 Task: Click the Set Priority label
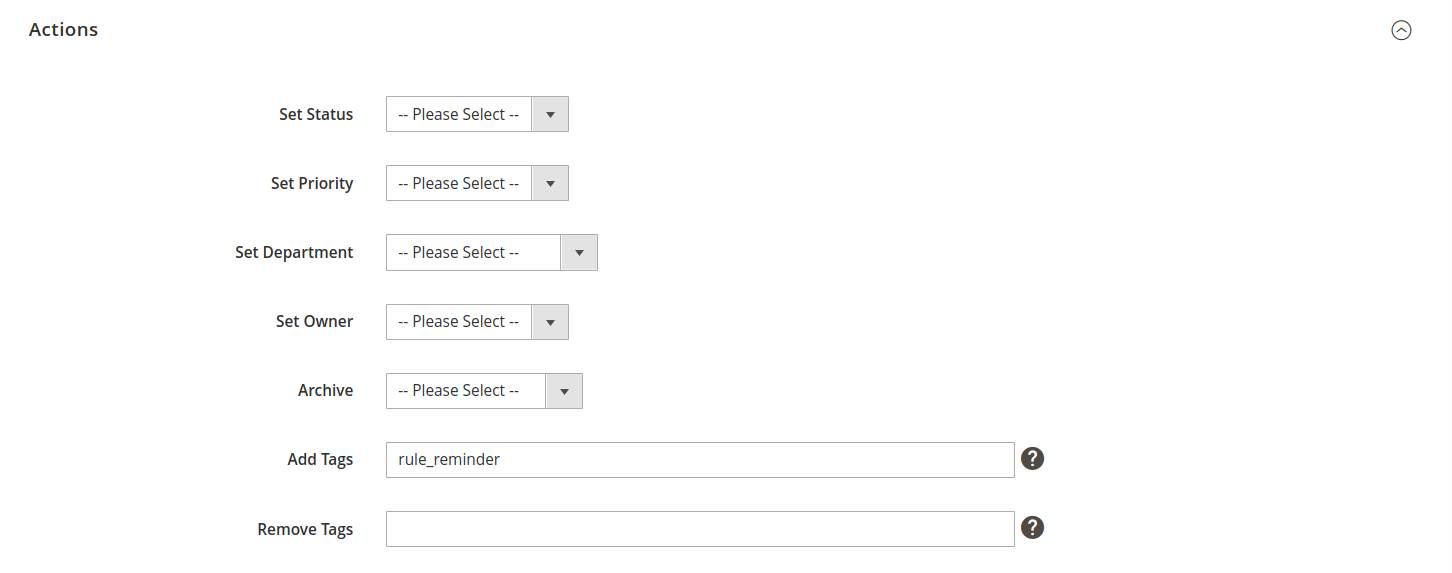(312, 183)
